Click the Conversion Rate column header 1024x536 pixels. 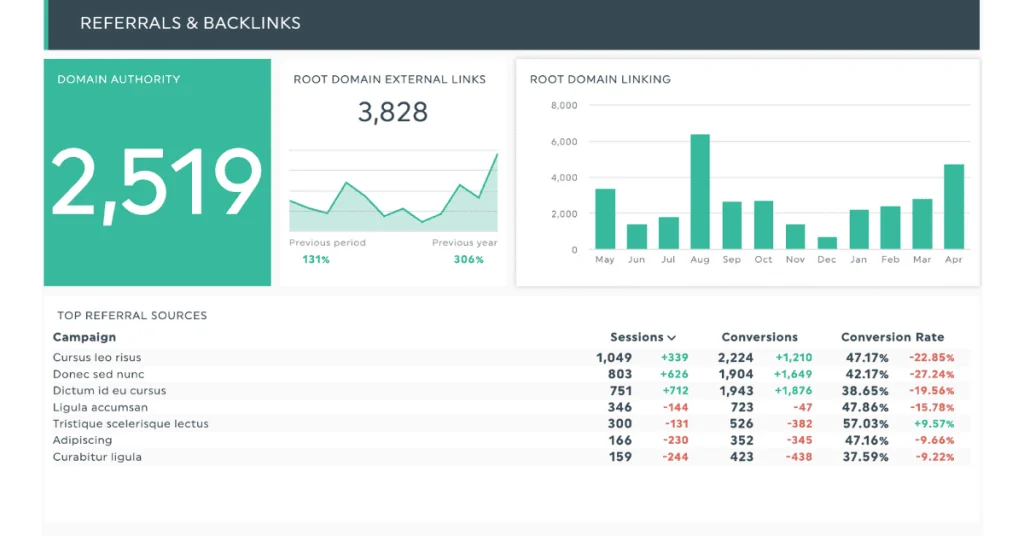pyautogui.click(x=892, y=338)
